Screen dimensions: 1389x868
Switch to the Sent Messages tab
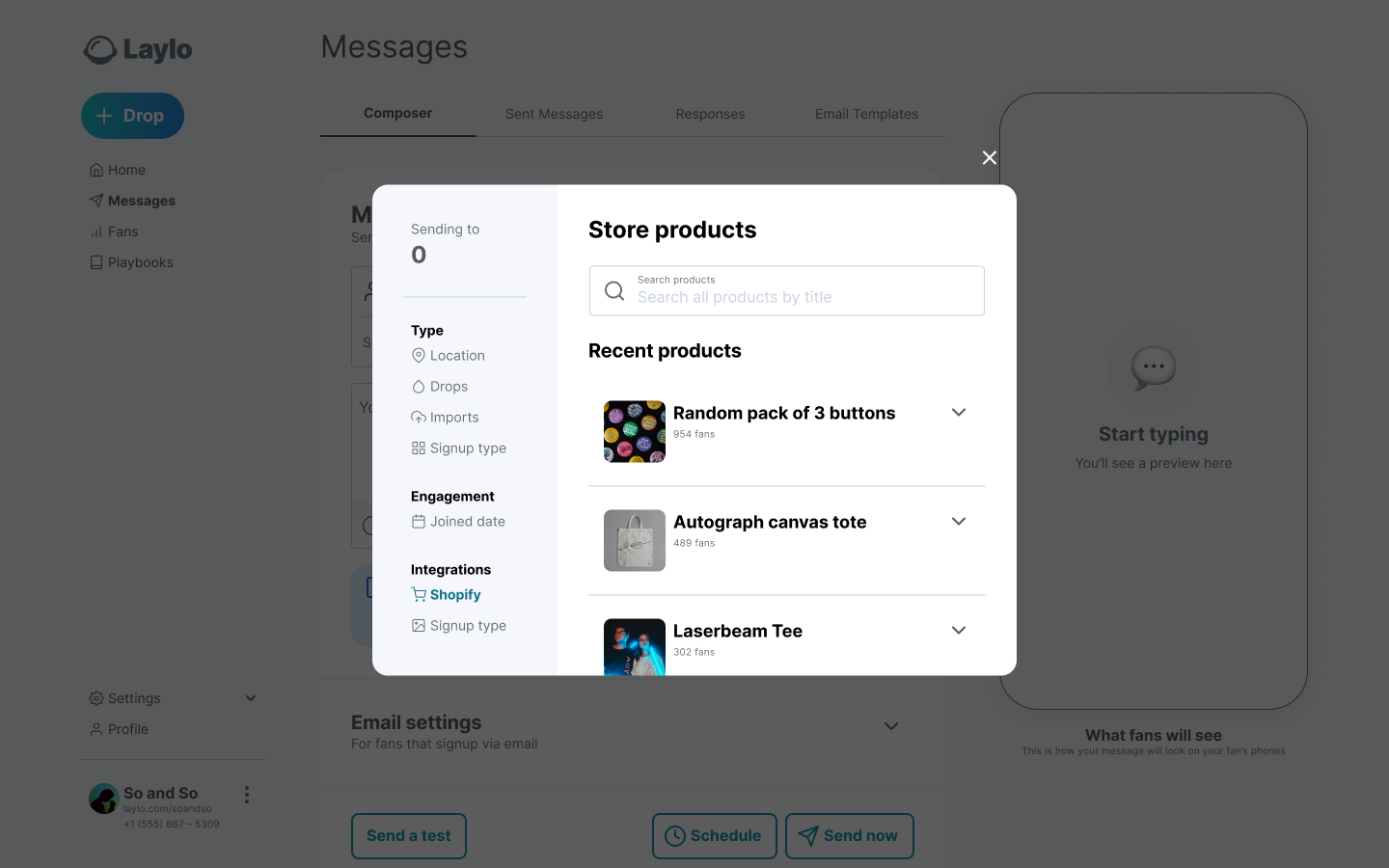click(554, 114)
